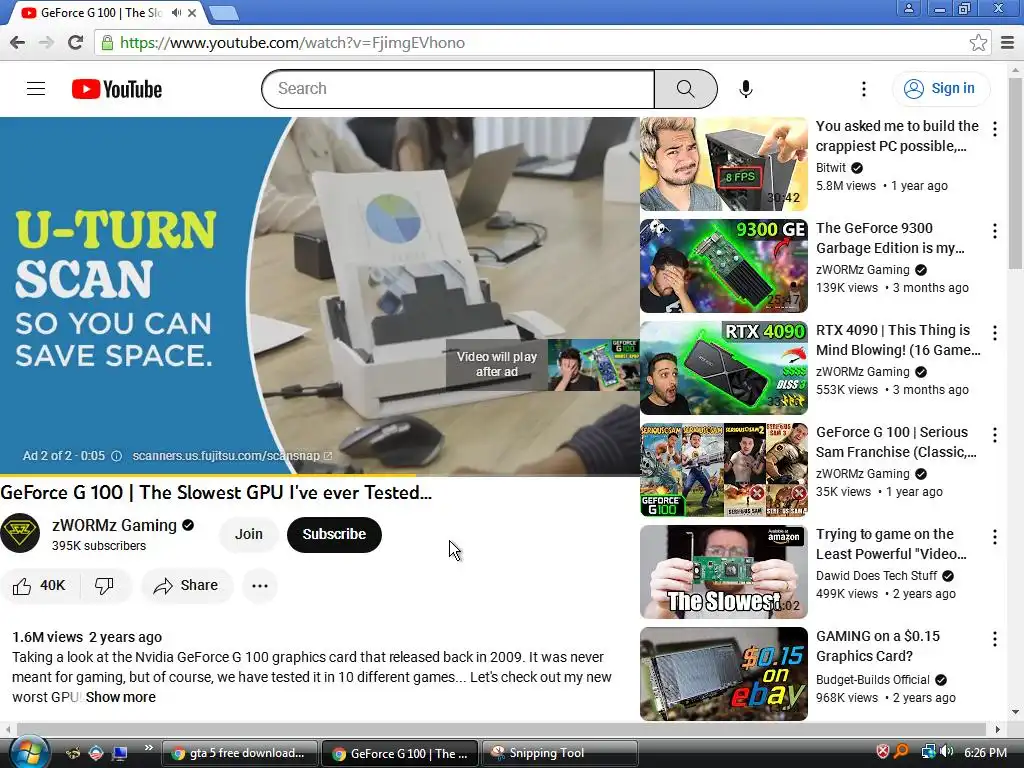This screenshot has height=768, width=1024.
Task: Expand description with Show more
Action: 121,697
